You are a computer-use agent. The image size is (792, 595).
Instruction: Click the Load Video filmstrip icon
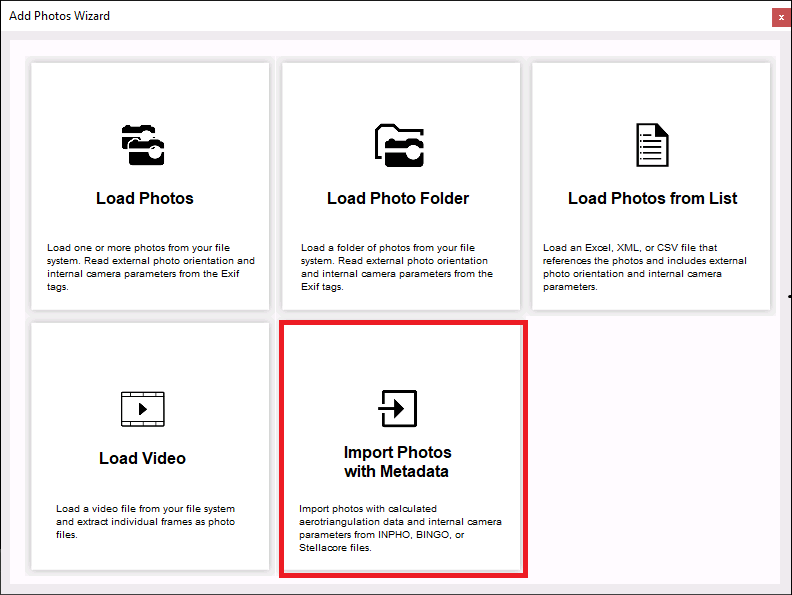142,409
